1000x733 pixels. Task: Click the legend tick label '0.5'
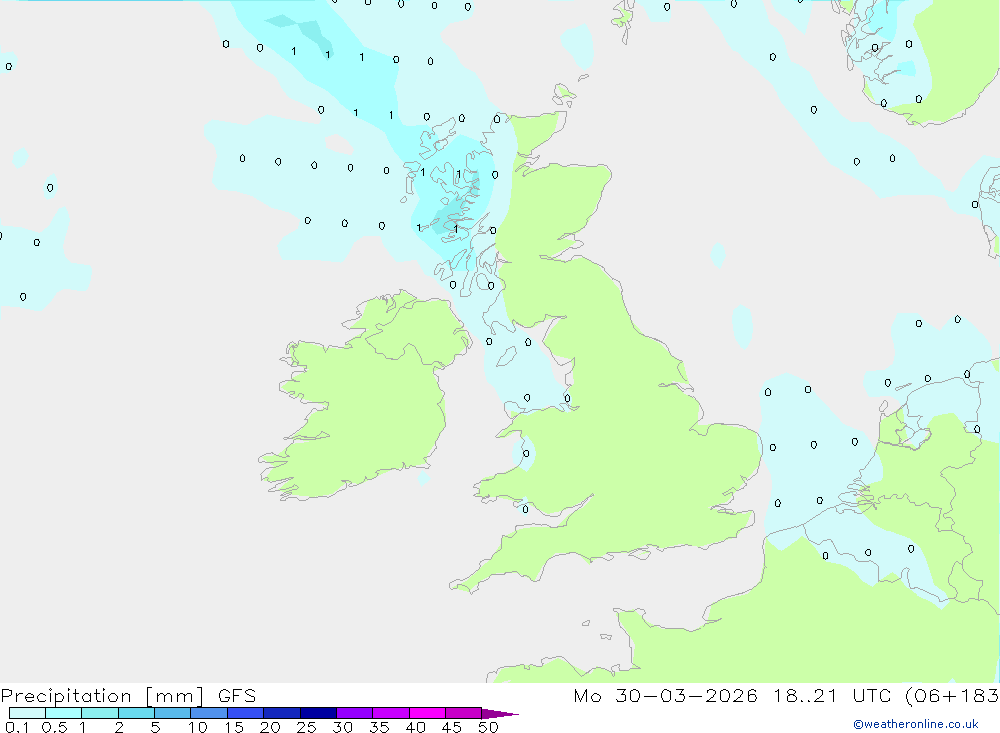coord(54,727)
